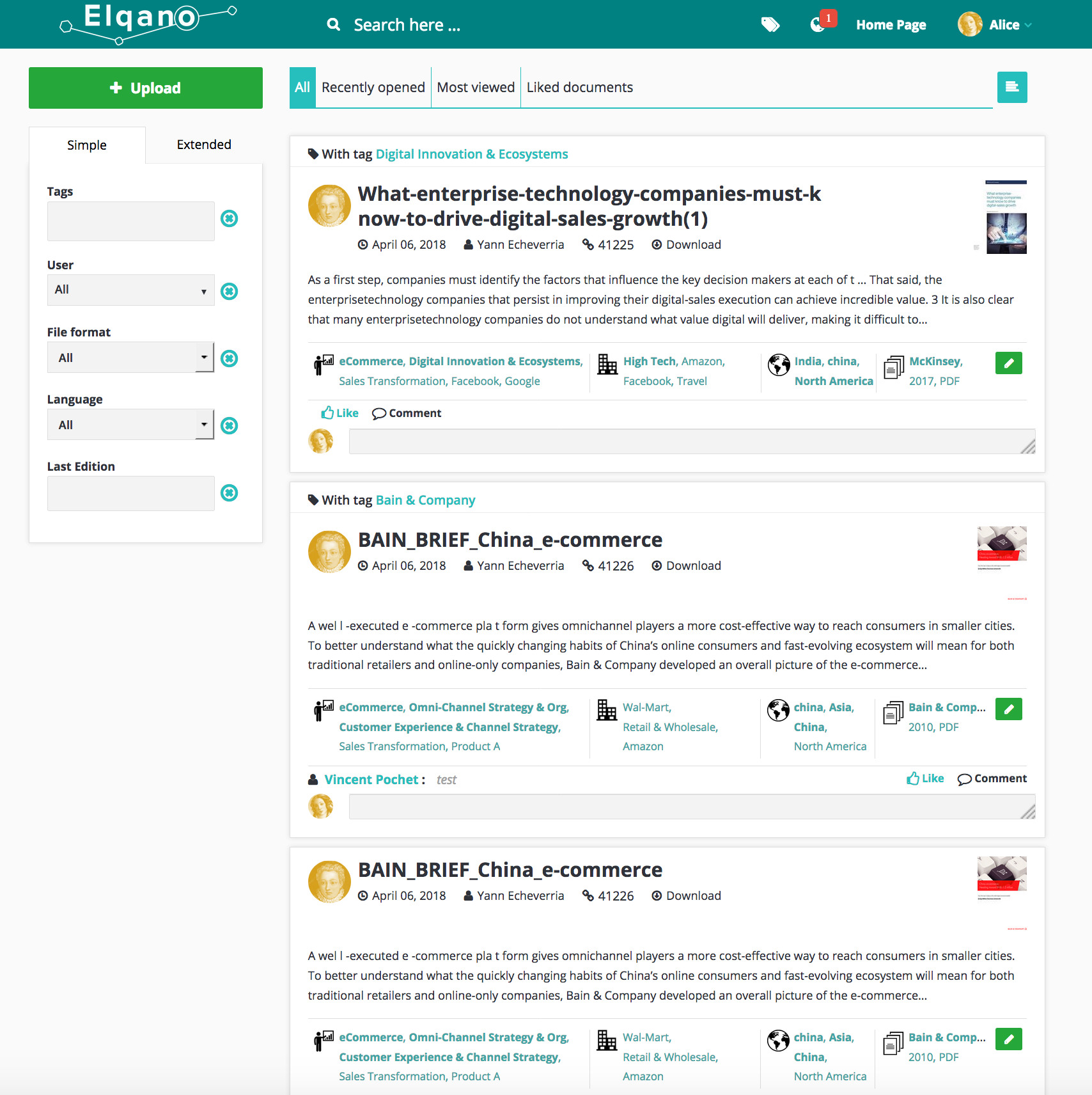Click Comment under What-enterprise-technology document
This screenshot has width=1092, height=1095.
[x=407, y=413]
